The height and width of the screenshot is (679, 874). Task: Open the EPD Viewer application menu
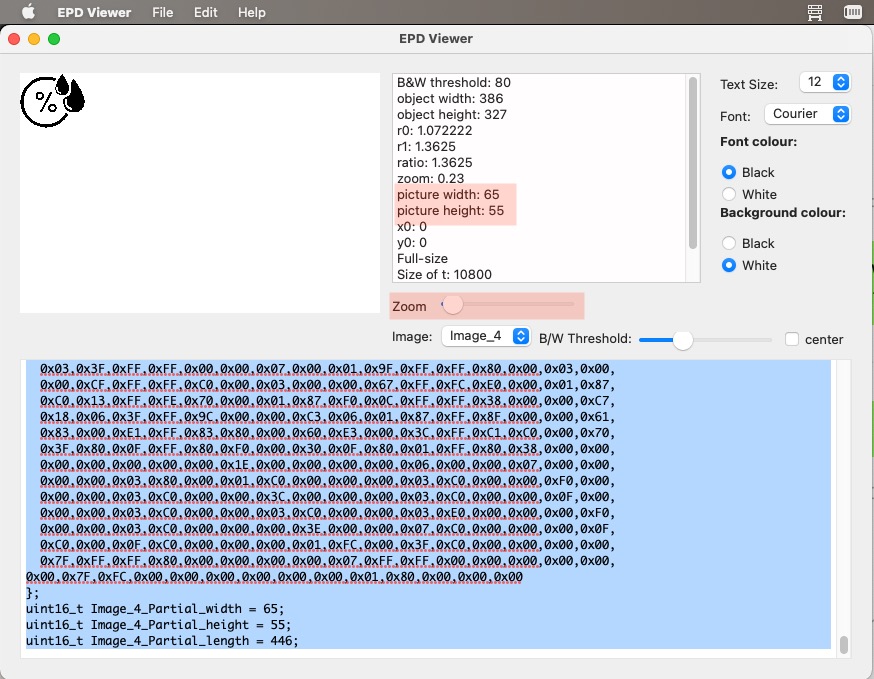94,12
